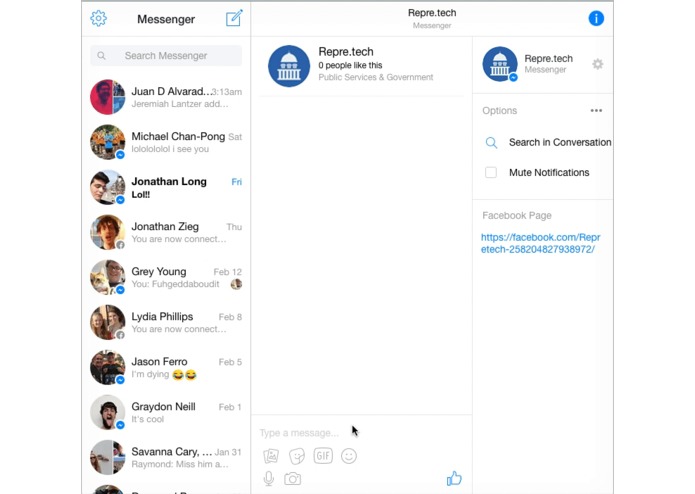Click the Search in Conversation magnifier icon
695x494 pixels.
tap(491, 143)
